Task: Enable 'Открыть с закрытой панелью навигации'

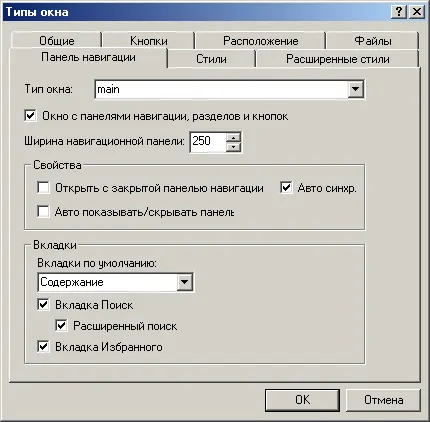Action: click(x=43, y=188)
